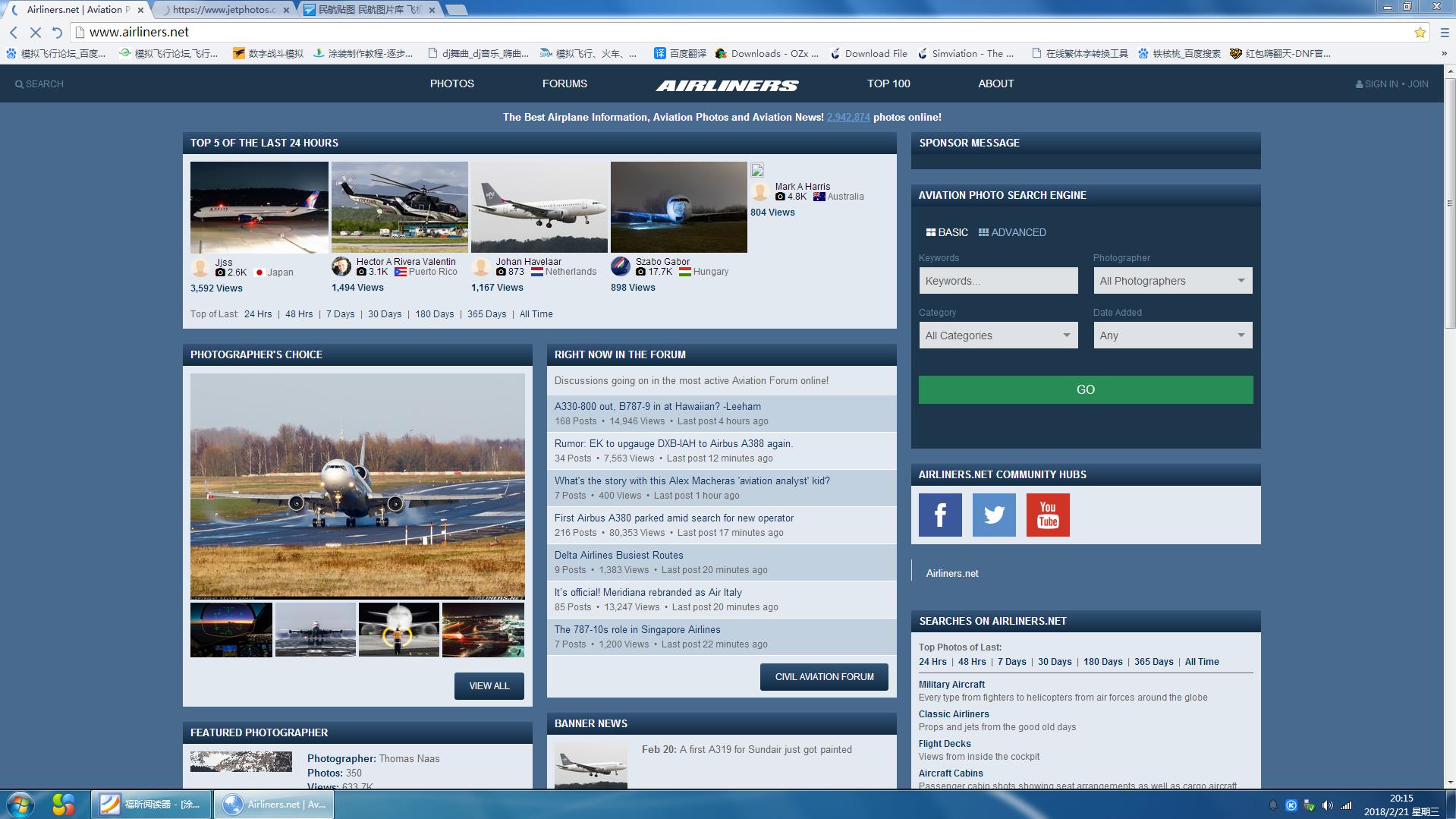The height and width of the screenshot is (819, 1456).
Task: Click Hector A Rivera Valentin avatar
Action: 341,266
